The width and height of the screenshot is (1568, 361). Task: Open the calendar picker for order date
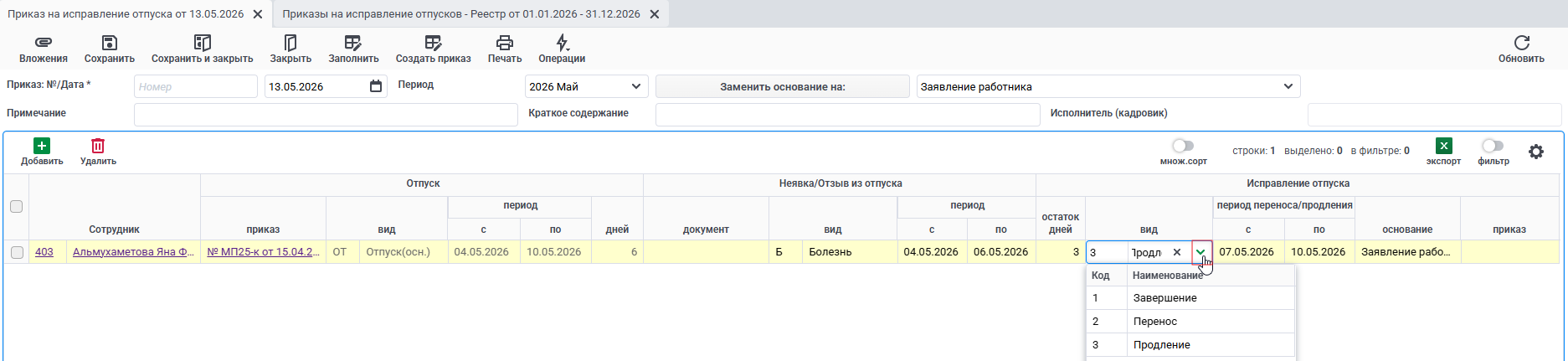(x=376, y=86)
